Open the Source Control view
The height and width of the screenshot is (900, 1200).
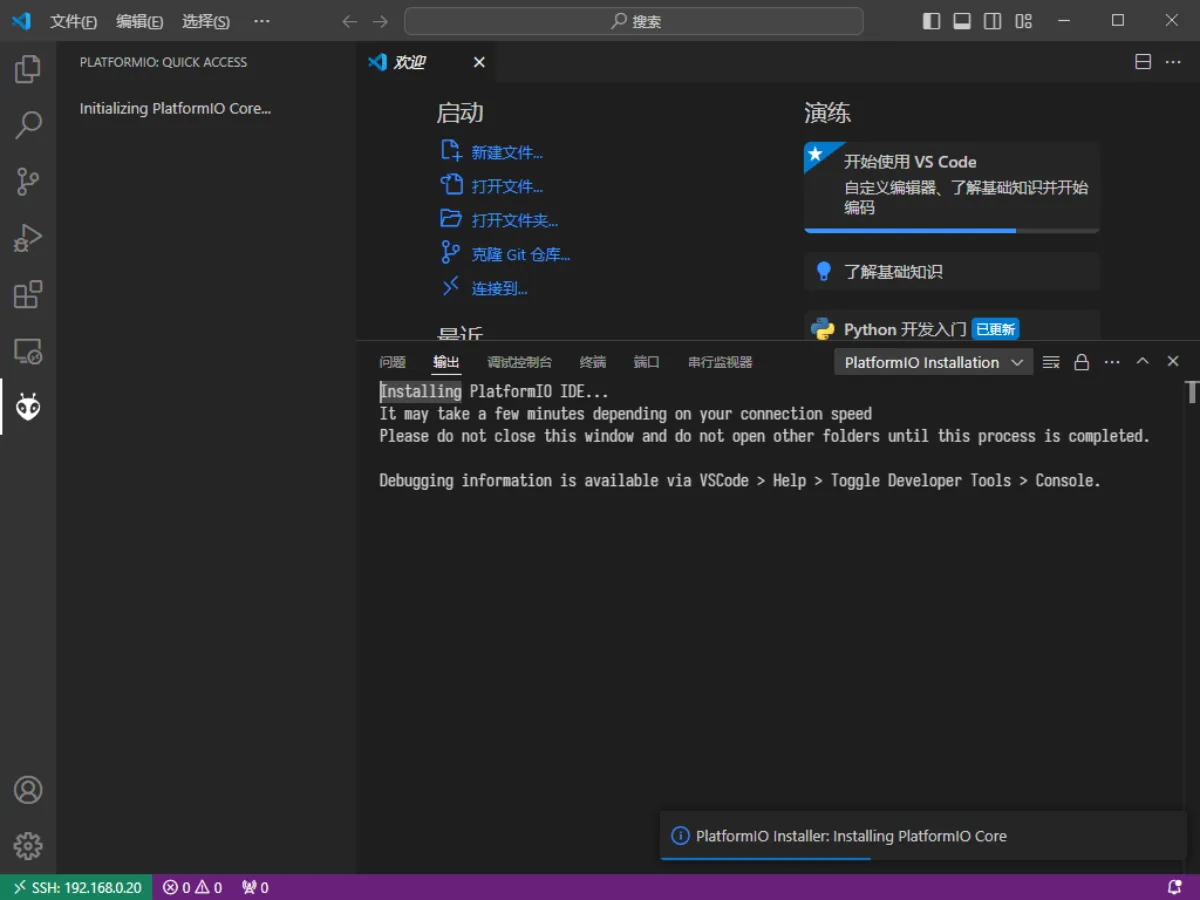click(x=29, y=180)
